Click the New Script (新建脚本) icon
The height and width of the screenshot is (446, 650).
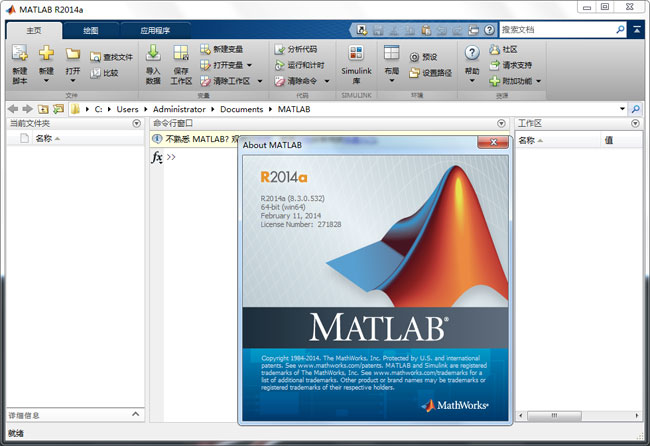(x=19, y=53)
